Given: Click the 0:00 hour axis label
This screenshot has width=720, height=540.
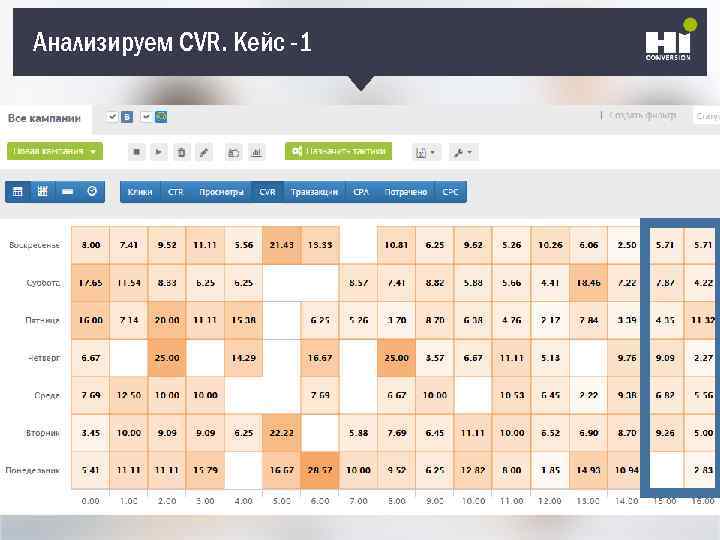Looking at the screenshot, I should (x=90, y=501).
